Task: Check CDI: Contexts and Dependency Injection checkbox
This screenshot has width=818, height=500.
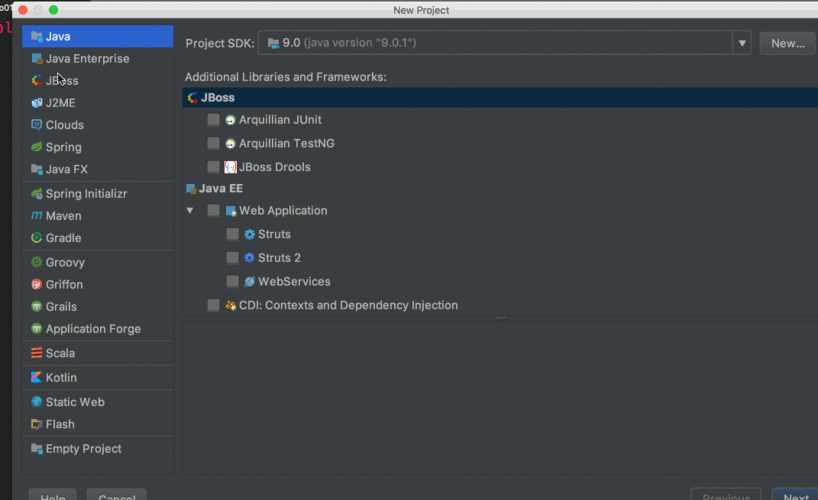Action: pyautogui.click(x=213, y=305)
